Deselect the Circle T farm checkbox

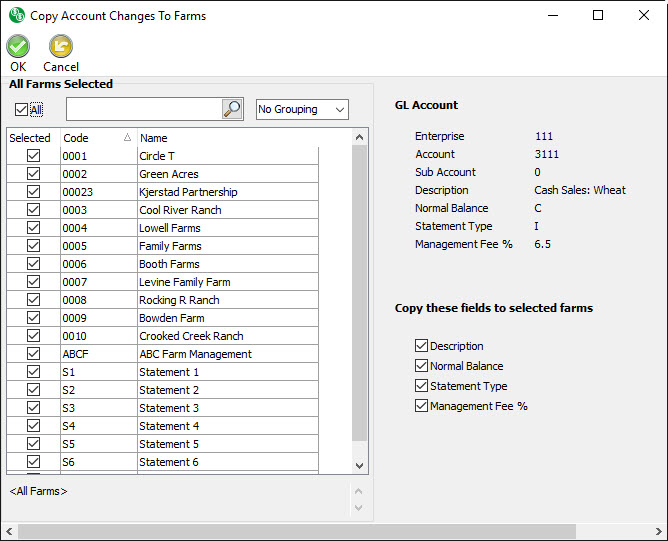33,156
